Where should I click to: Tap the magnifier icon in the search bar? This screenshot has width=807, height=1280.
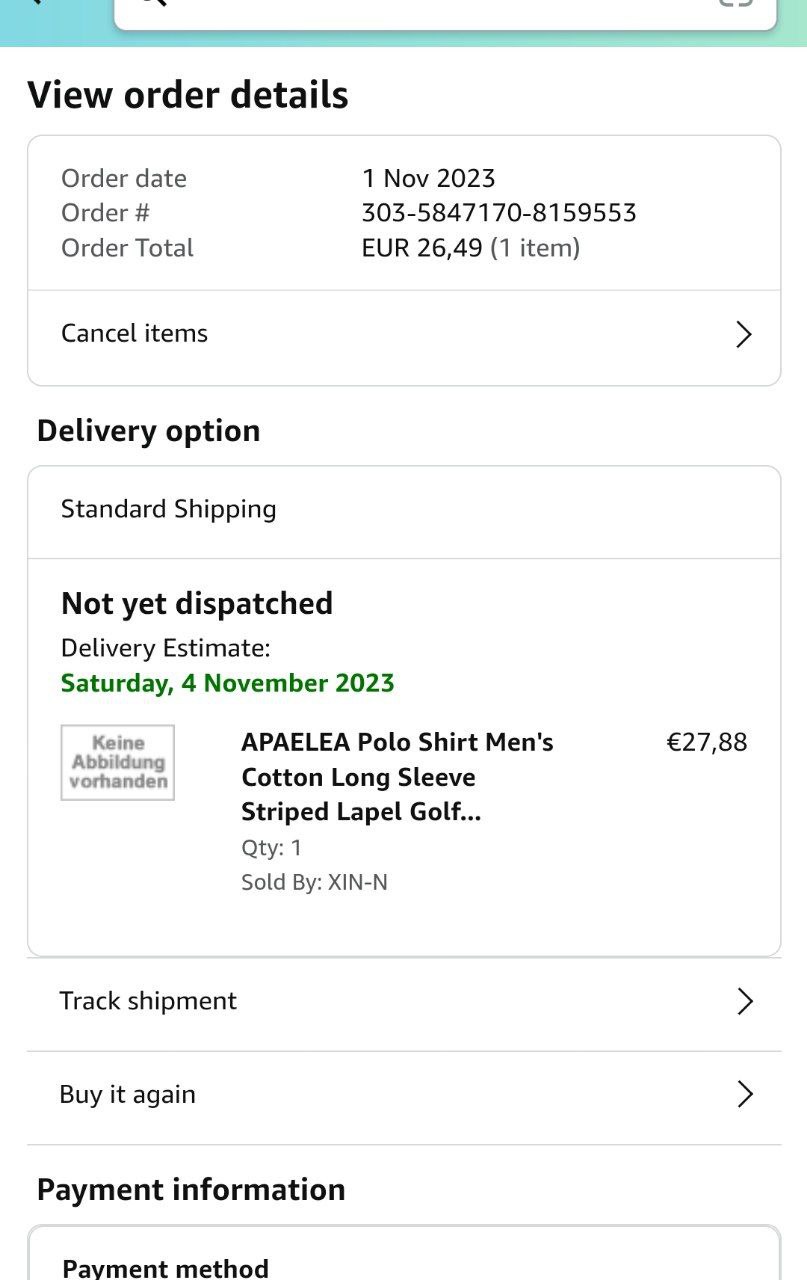tap(152, 4)
